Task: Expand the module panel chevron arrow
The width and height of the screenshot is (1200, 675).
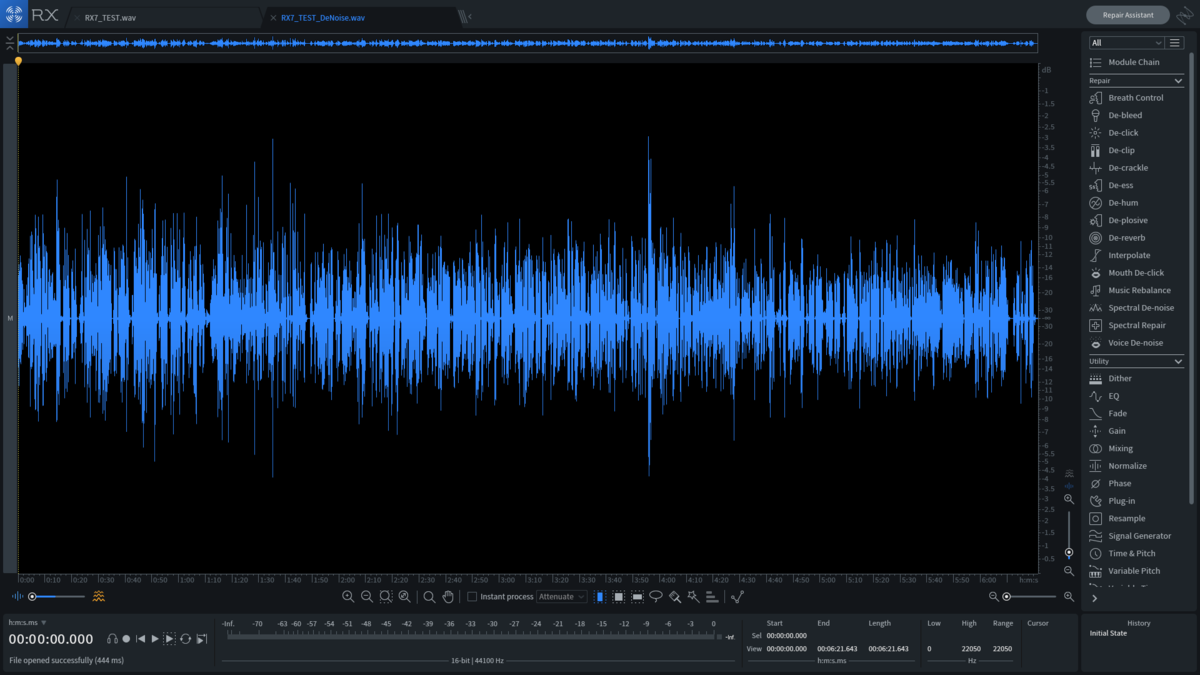Action: tap(1095, 598)
